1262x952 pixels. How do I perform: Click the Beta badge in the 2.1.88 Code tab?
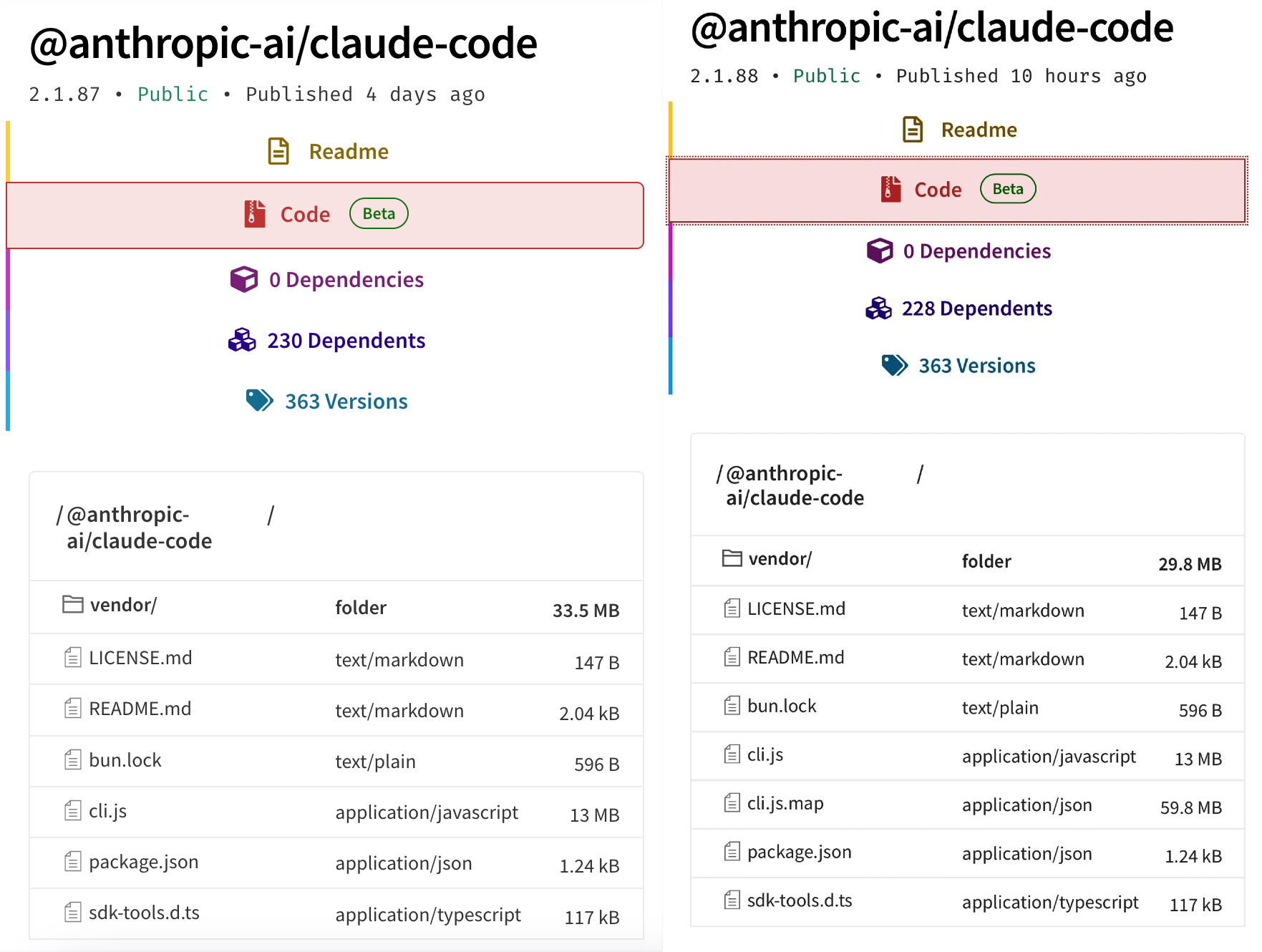point(1007,189)
